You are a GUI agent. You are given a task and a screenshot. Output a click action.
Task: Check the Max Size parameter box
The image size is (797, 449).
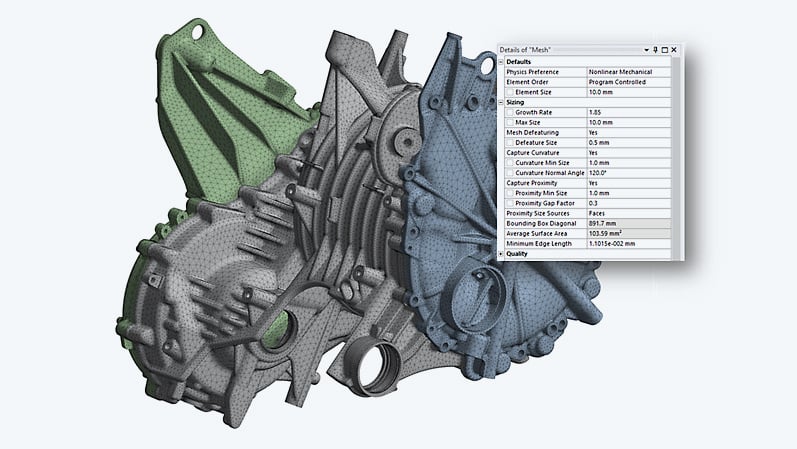(509, 122)
